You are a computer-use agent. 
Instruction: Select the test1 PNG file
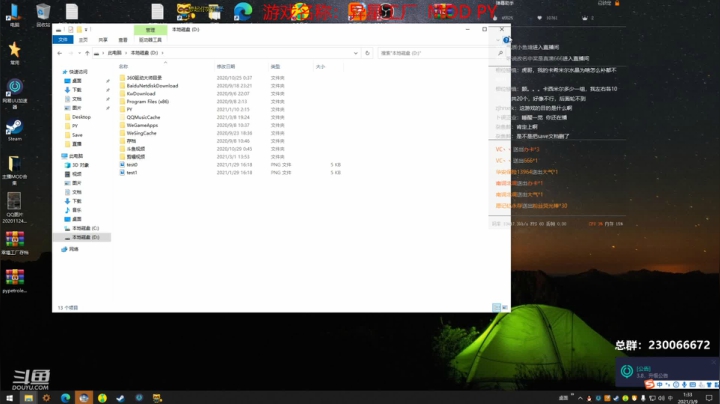point(132,173)
